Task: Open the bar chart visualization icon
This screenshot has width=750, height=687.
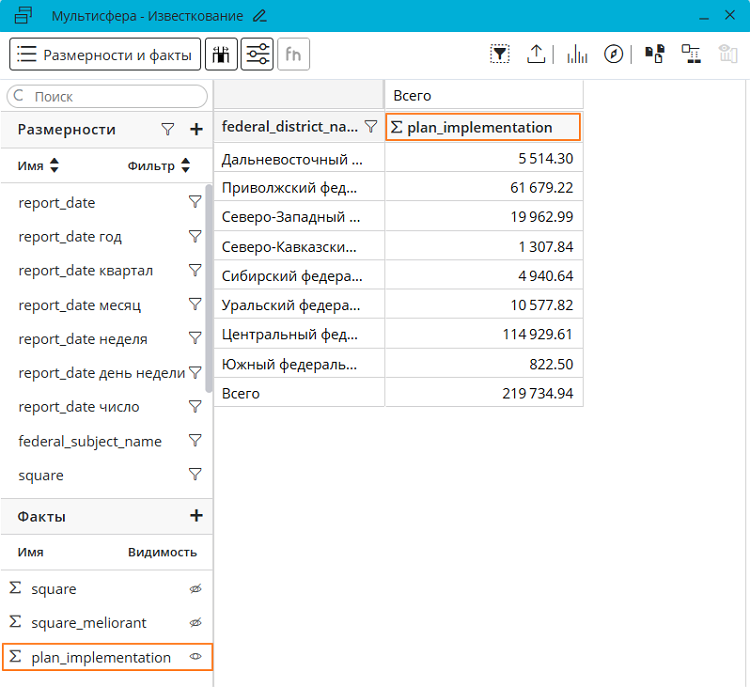Action: [577, 55]
